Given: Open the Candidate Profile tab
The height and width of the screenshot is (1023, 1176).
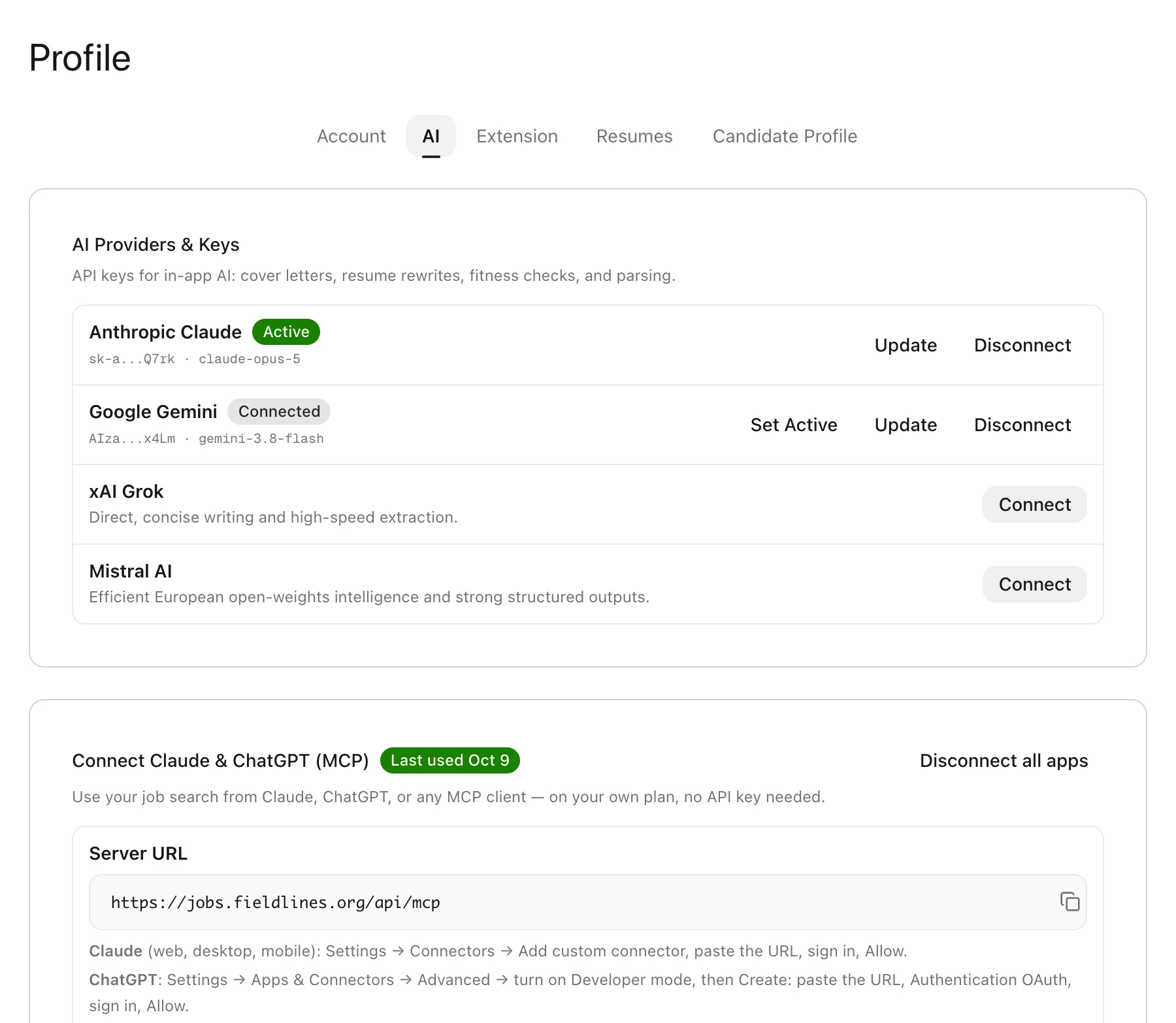Looking at the screenshot, I should click(785, 136).
